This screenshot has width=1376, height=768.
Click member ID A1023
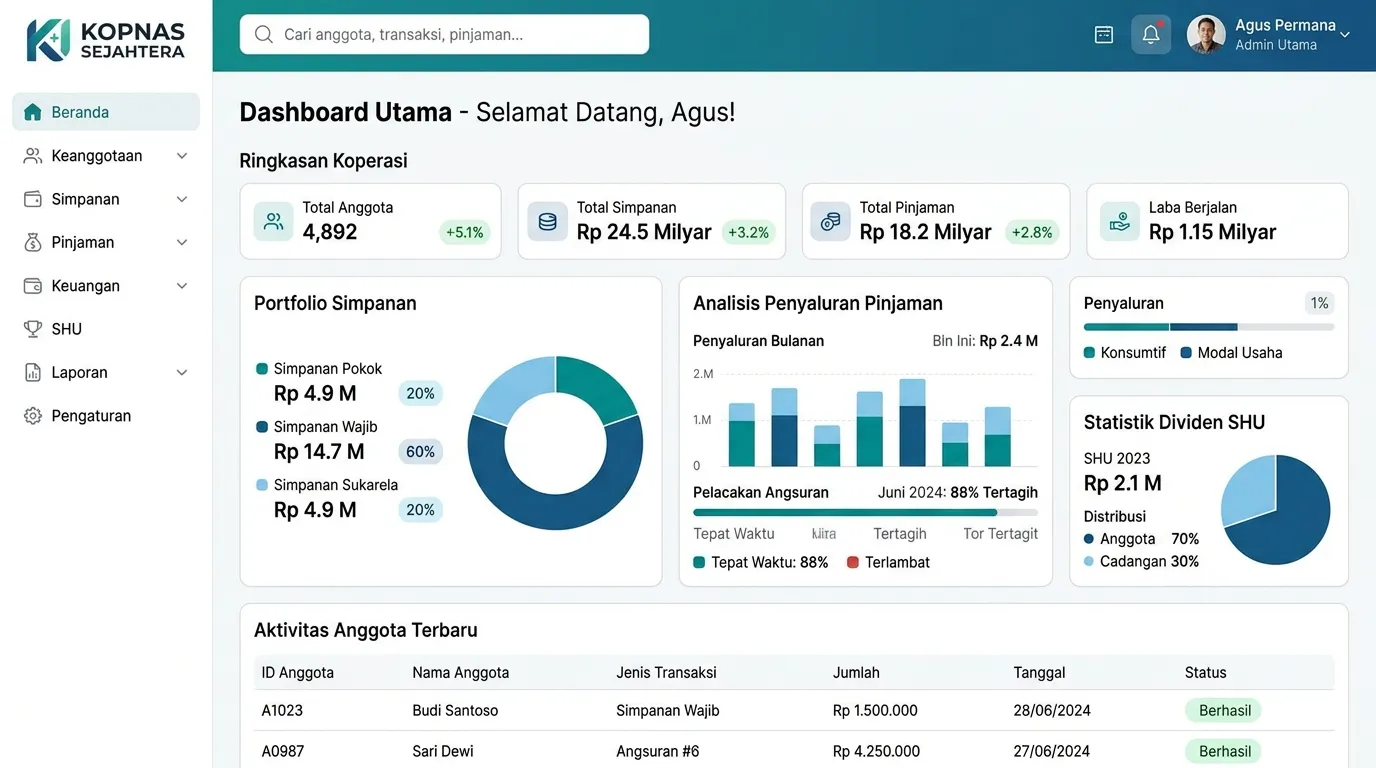click(282, 711)
